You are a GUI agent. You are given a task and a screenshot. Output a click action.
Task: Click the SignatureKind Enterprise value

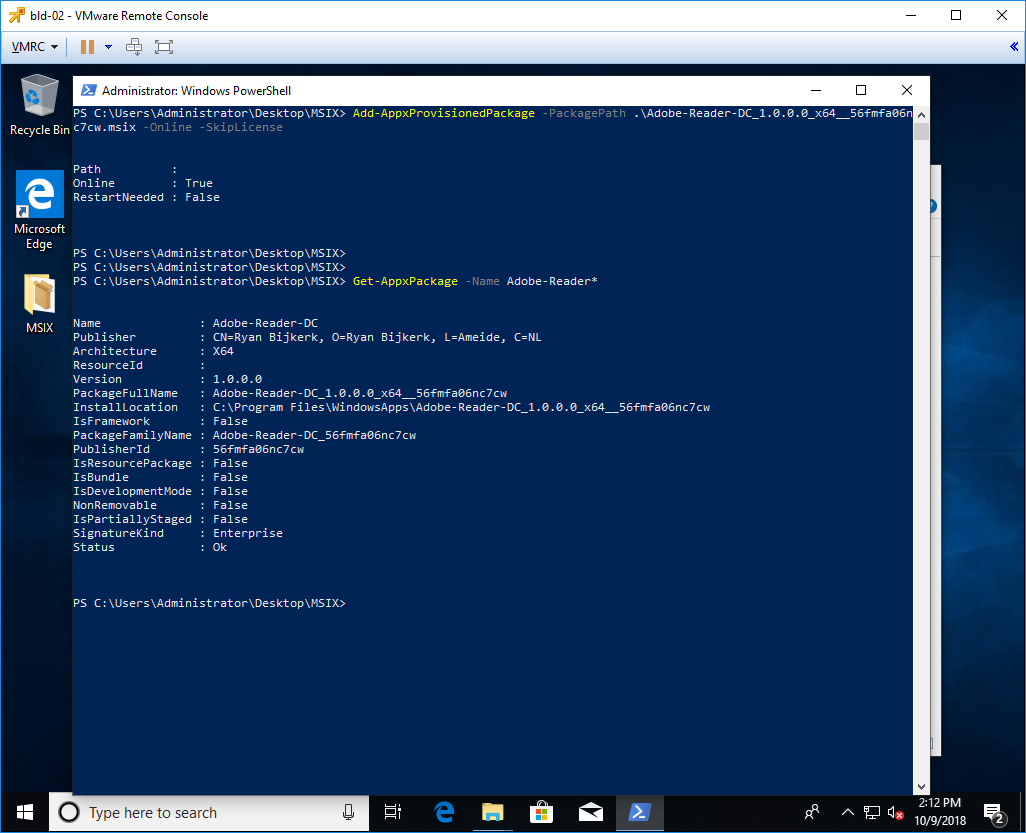248,533
